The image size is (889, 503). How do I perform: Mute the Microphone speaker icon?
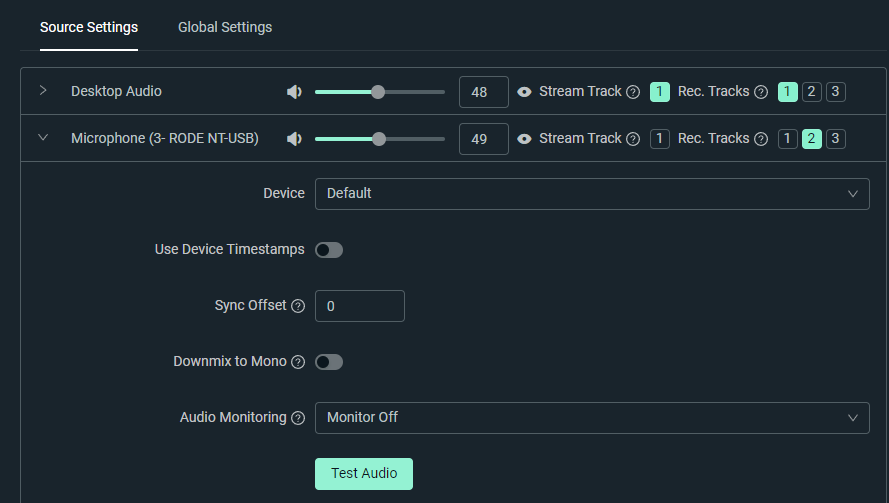[294, 139]
